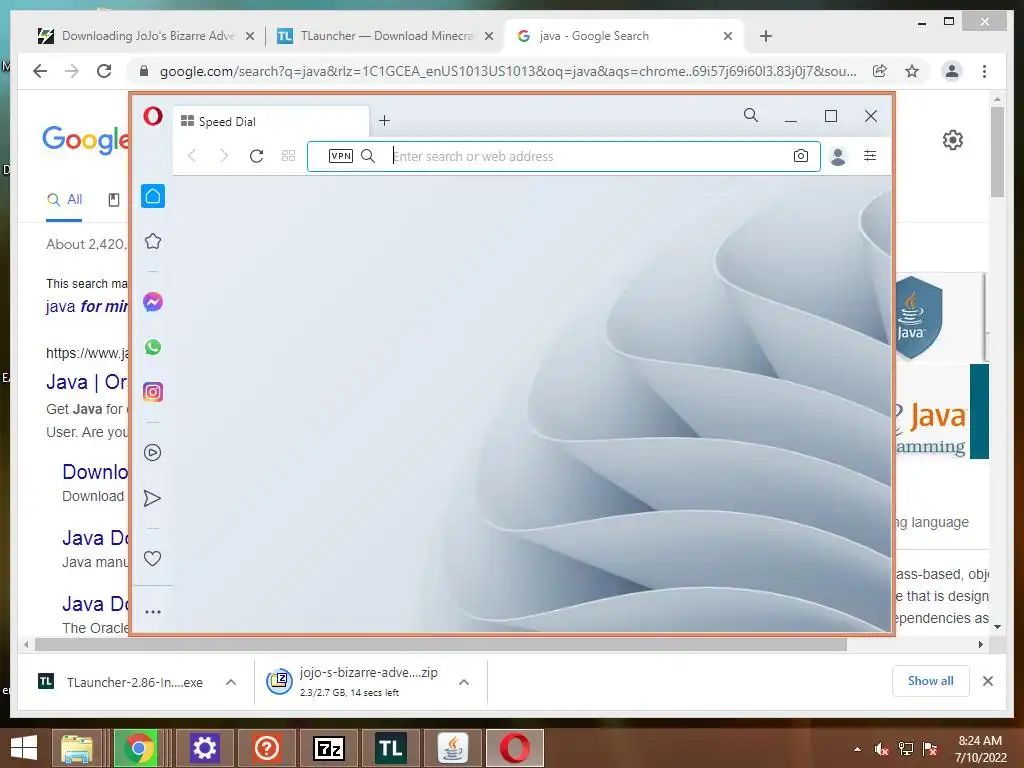The width and height of the screenshot is (1024, 768).
Task: Open sidebar setup three dots in Opera
Action: click(153, 612)
